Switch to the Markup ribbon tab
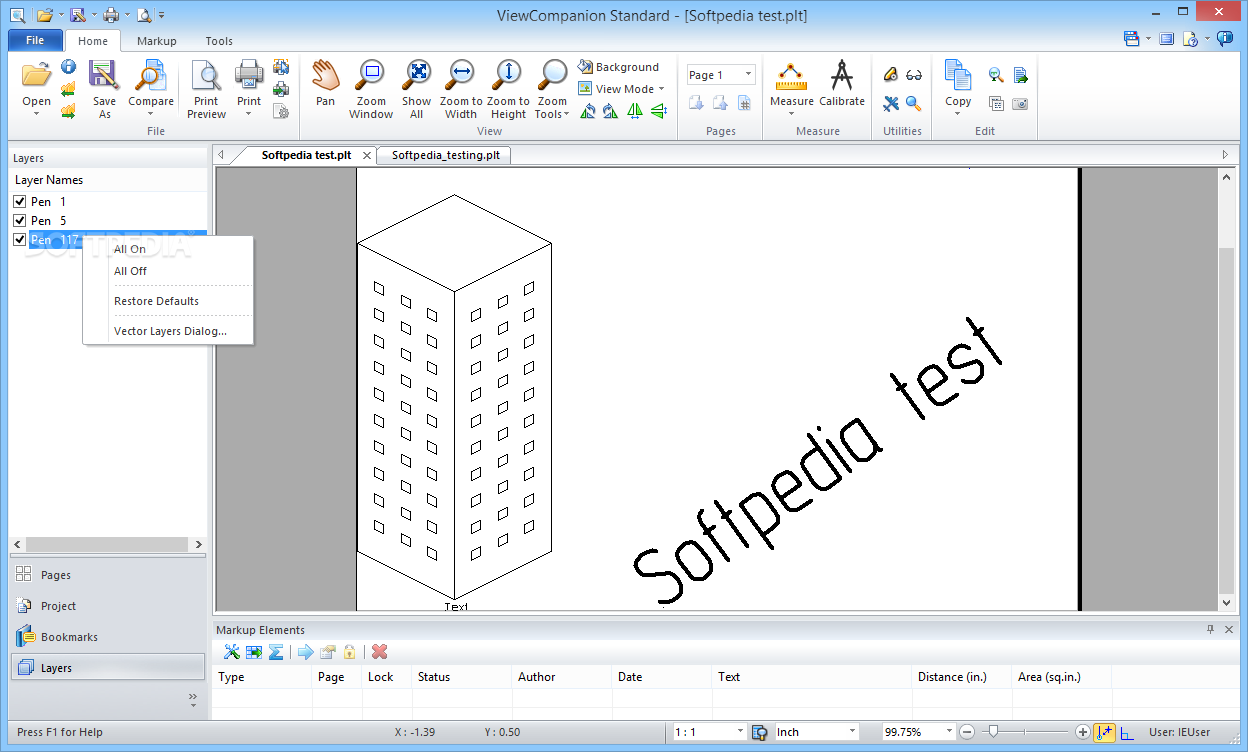 pyautogui.click(x=157, y=41)
